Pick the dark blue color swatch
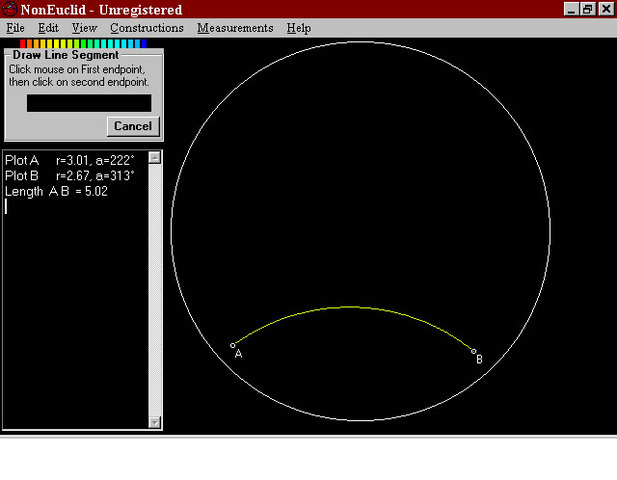Viewport: 617px width, 480px height. (x=144, y=43)
